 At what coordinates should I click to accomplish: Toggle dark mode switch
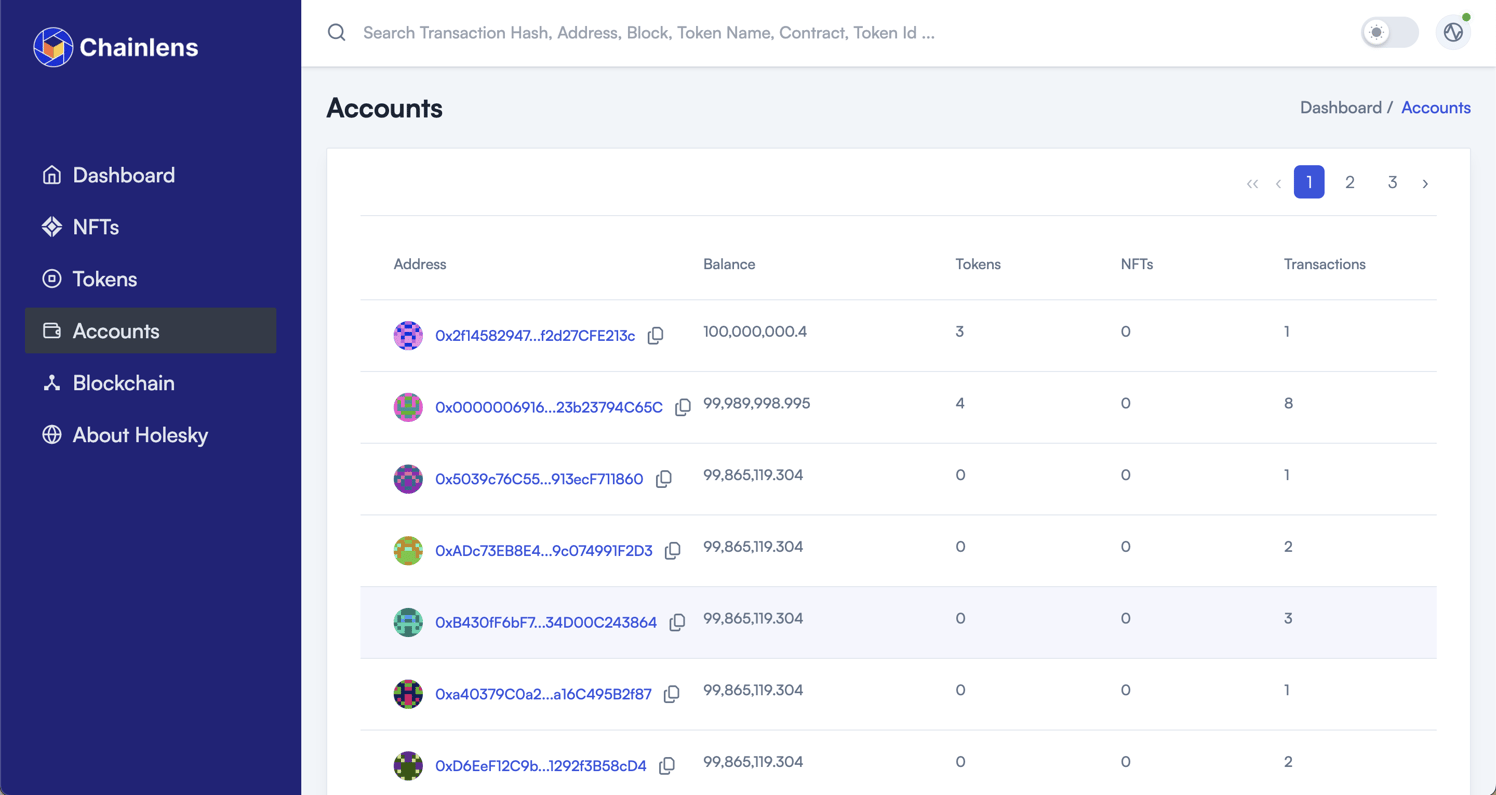pyautogui.click(x=1390, y=32)
